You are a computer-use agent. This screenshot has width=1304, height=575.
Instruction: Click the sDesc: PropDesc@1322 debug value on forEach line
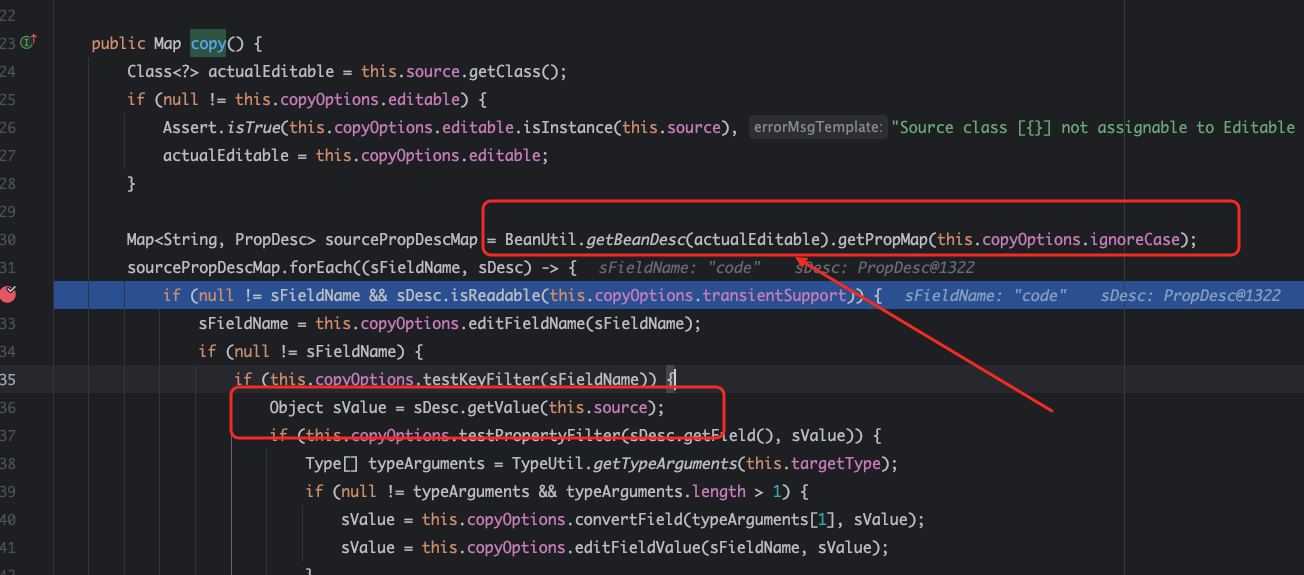[884, 267]
